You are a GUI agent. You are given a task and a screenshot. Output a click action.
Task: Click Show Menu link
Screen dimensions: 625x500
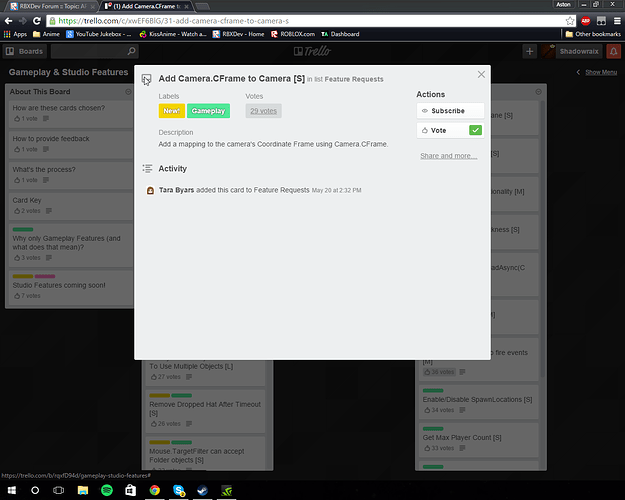601,72
